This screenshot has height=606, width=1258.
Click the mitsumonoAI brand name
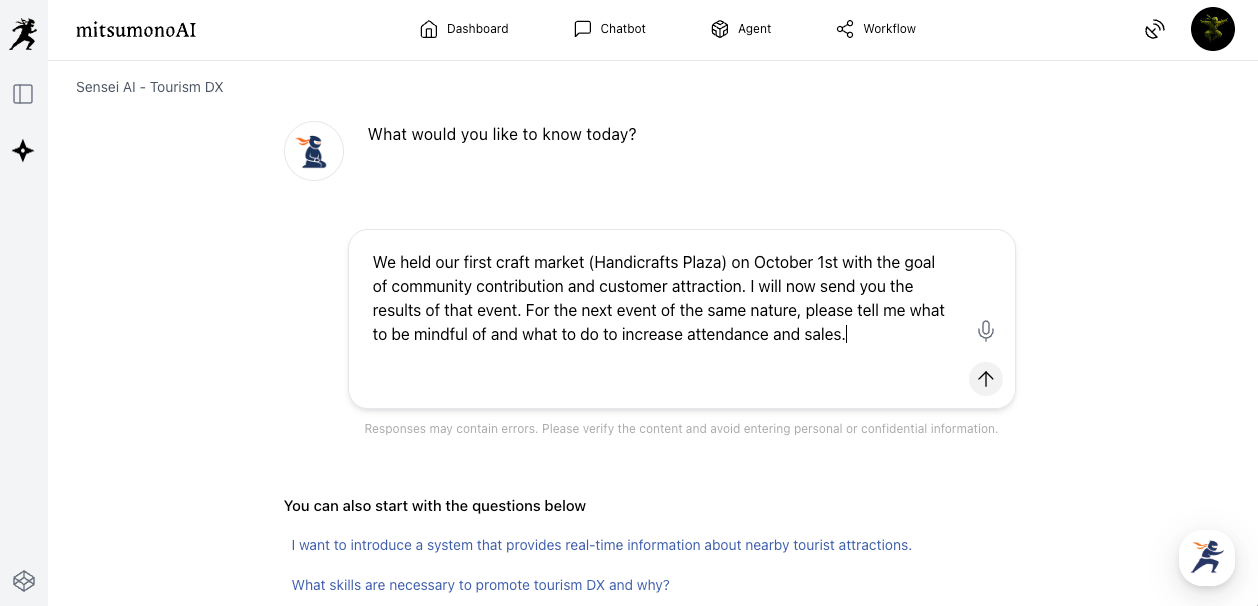point(136,30)
